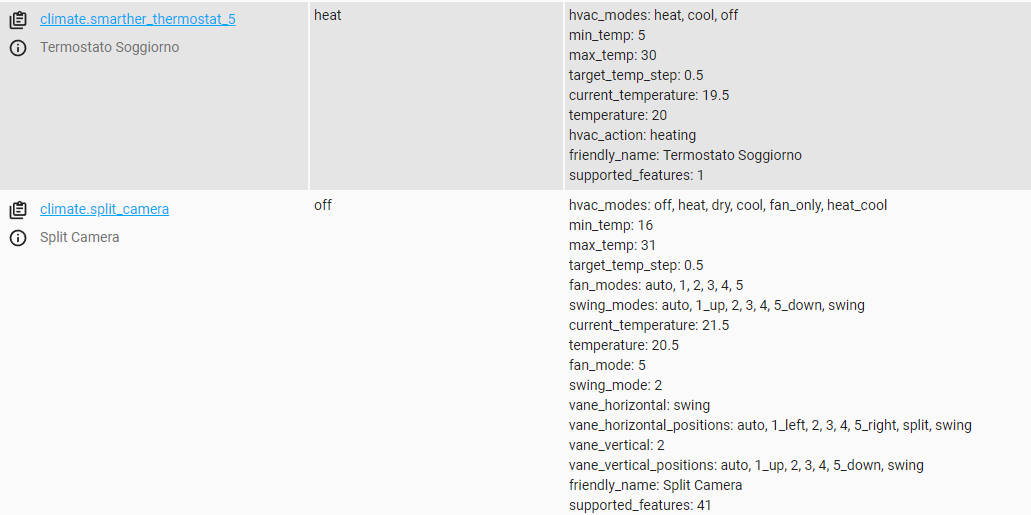Select the current_temperature: 19.5 attribute
This screenshot has width=1031, height=515.
649,95
